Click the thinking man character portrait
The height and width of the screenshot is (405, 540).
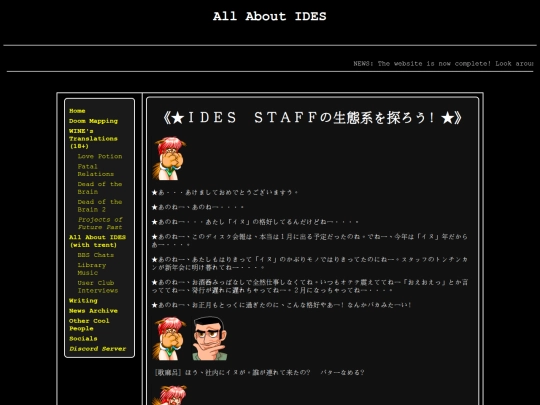(x=209, y=338)
